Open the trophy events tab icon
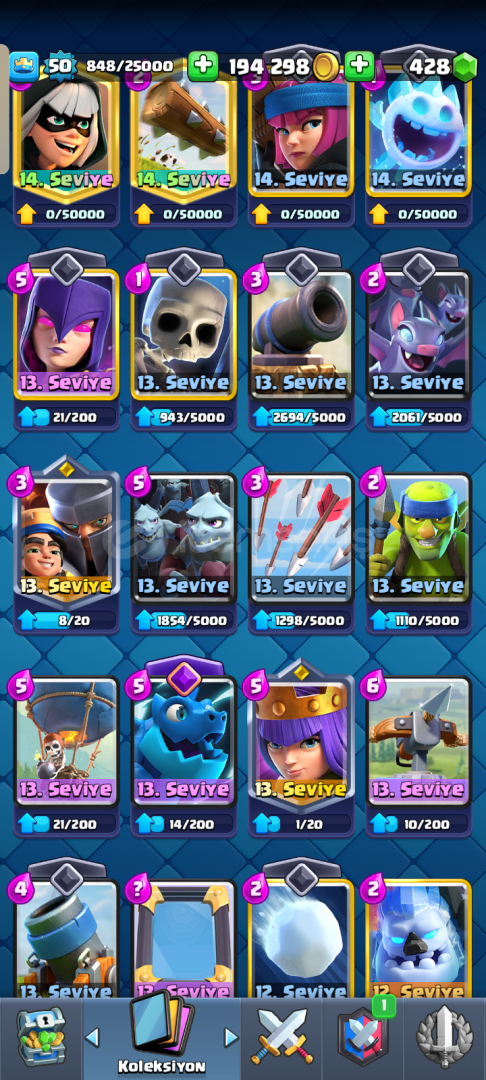This screenshot has height=1080, width=486. [445, 1037]
